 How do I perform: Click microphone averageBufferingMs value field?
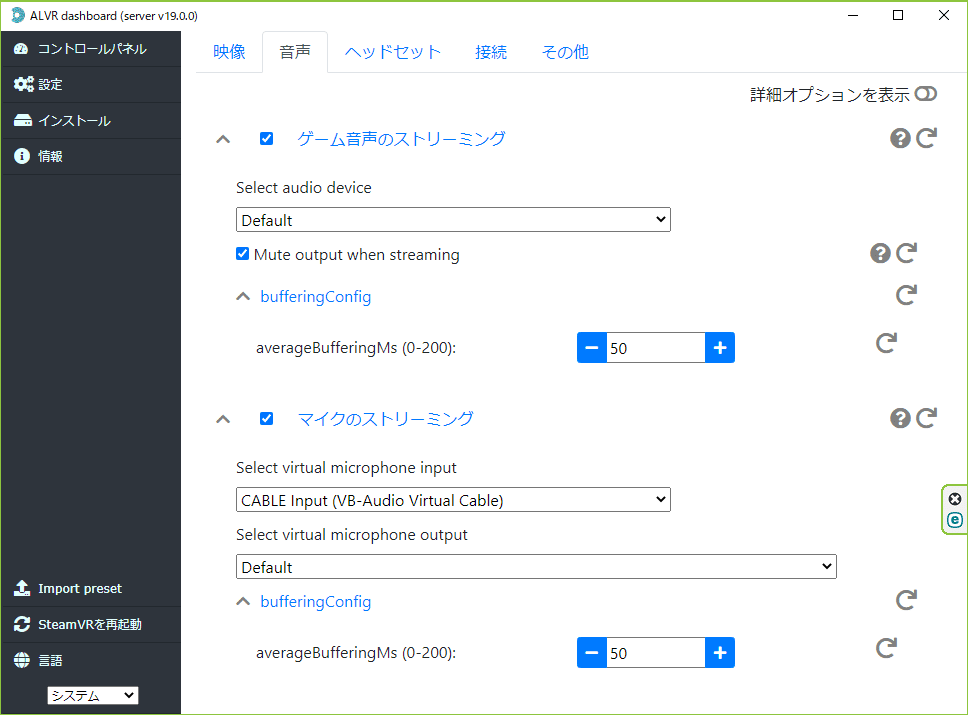pyautogui.click(x=656, y=653)
